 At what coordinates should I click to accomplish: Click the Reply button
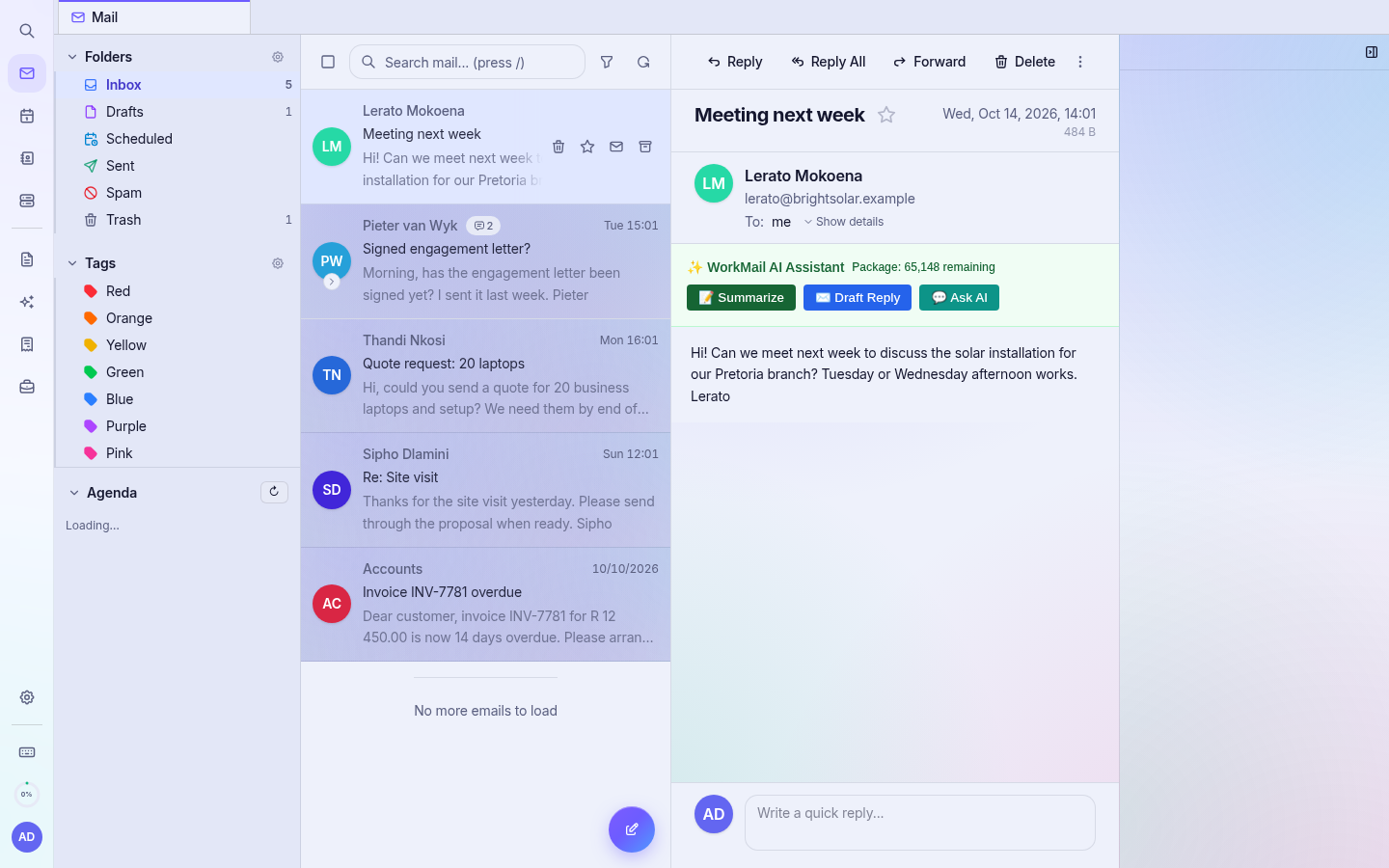click(735, 62)
